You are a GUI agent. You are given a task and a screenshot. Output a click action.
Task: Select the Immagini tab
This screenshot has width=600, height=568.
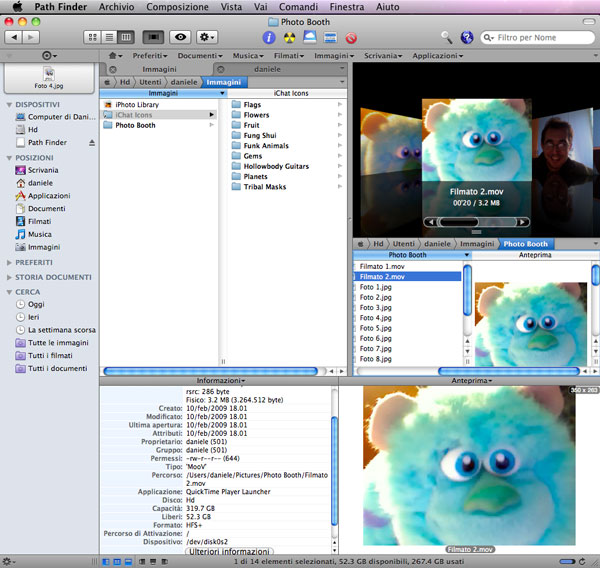pos(159,69)
